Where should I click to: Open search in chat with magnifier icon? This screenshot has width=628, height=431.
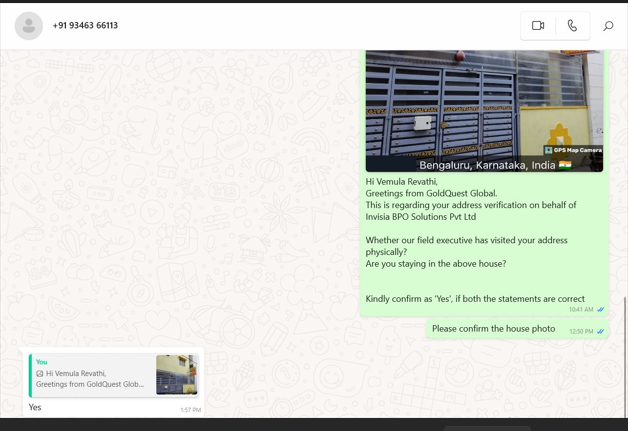tap(608, 26)
